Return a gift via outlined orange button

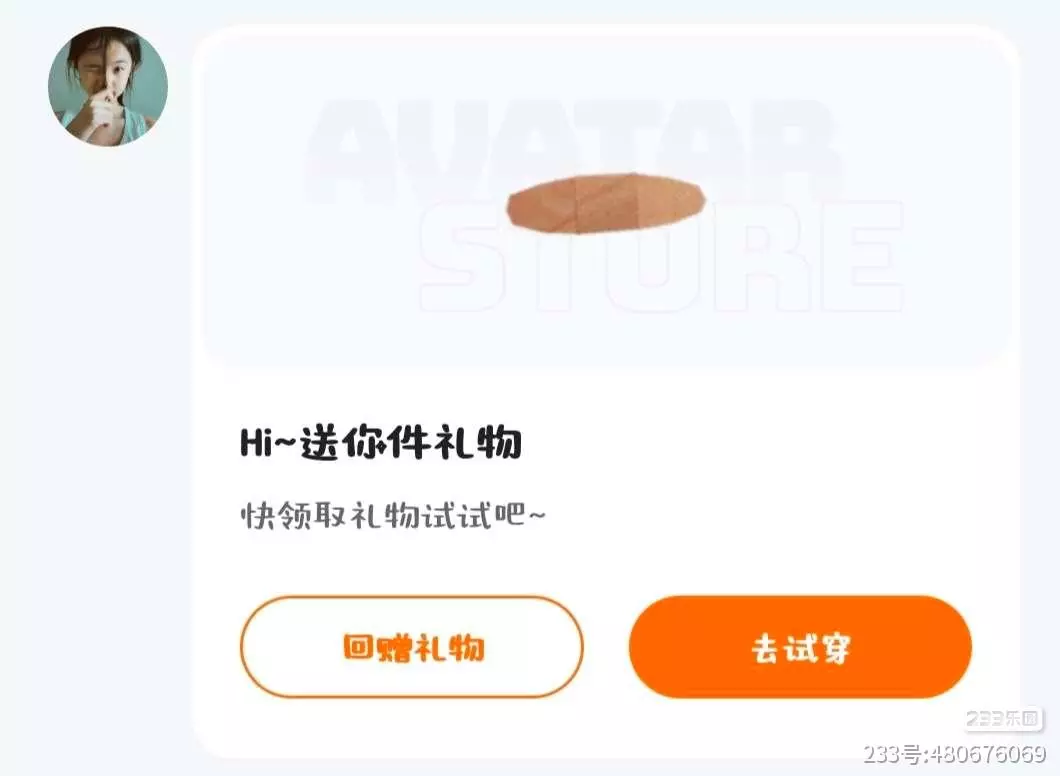(412, 647)
